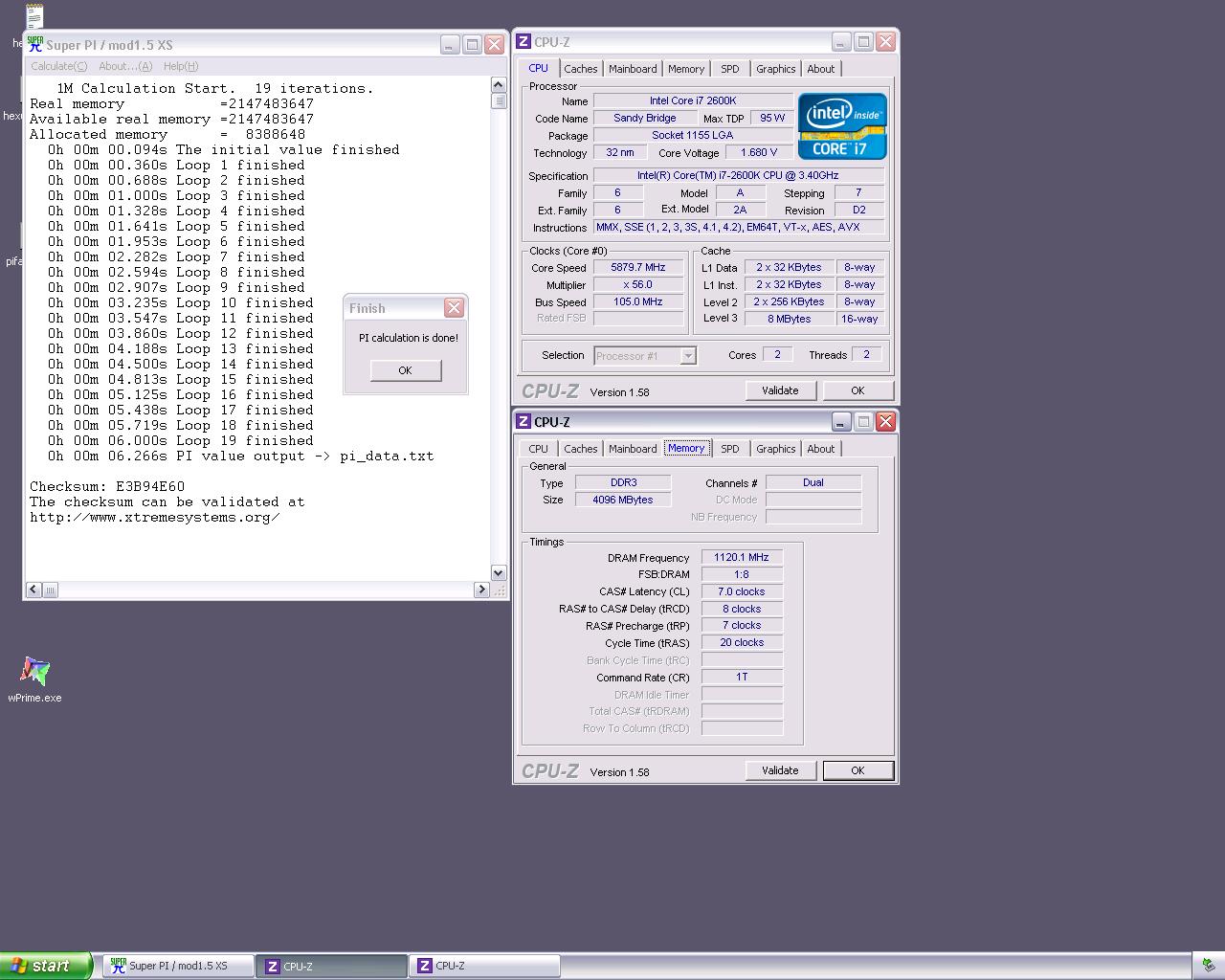The height and width of the screenshot is (980, 1225).
Task: Open the Help menu in Super PI
Action: [180, 66]
